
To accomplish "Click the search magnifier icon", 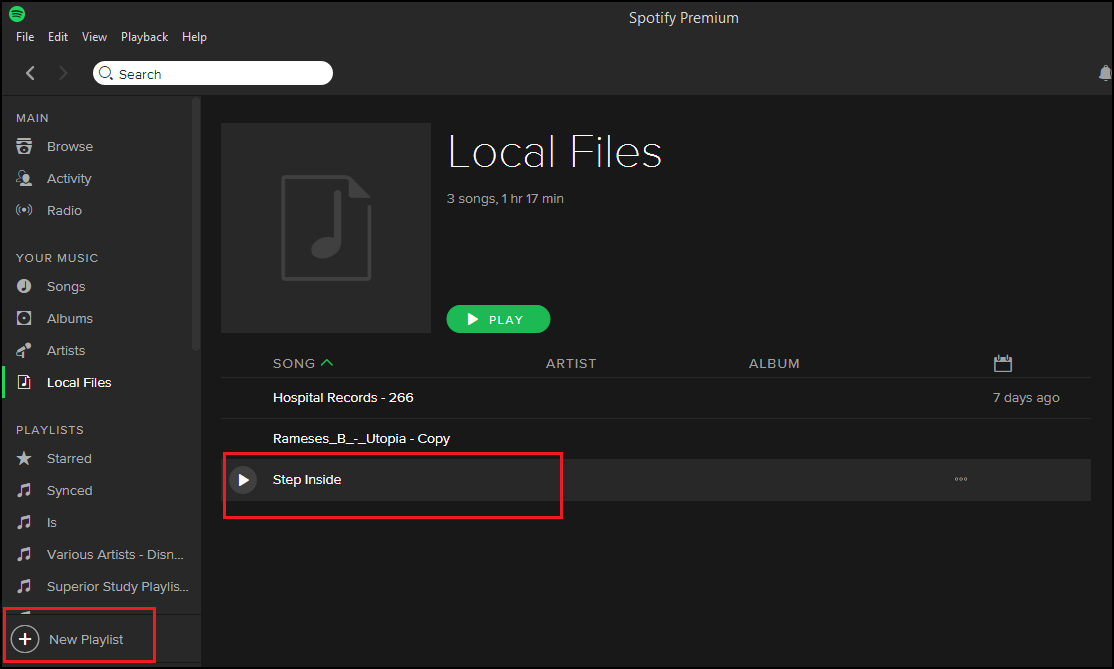I will click(106, 73).
